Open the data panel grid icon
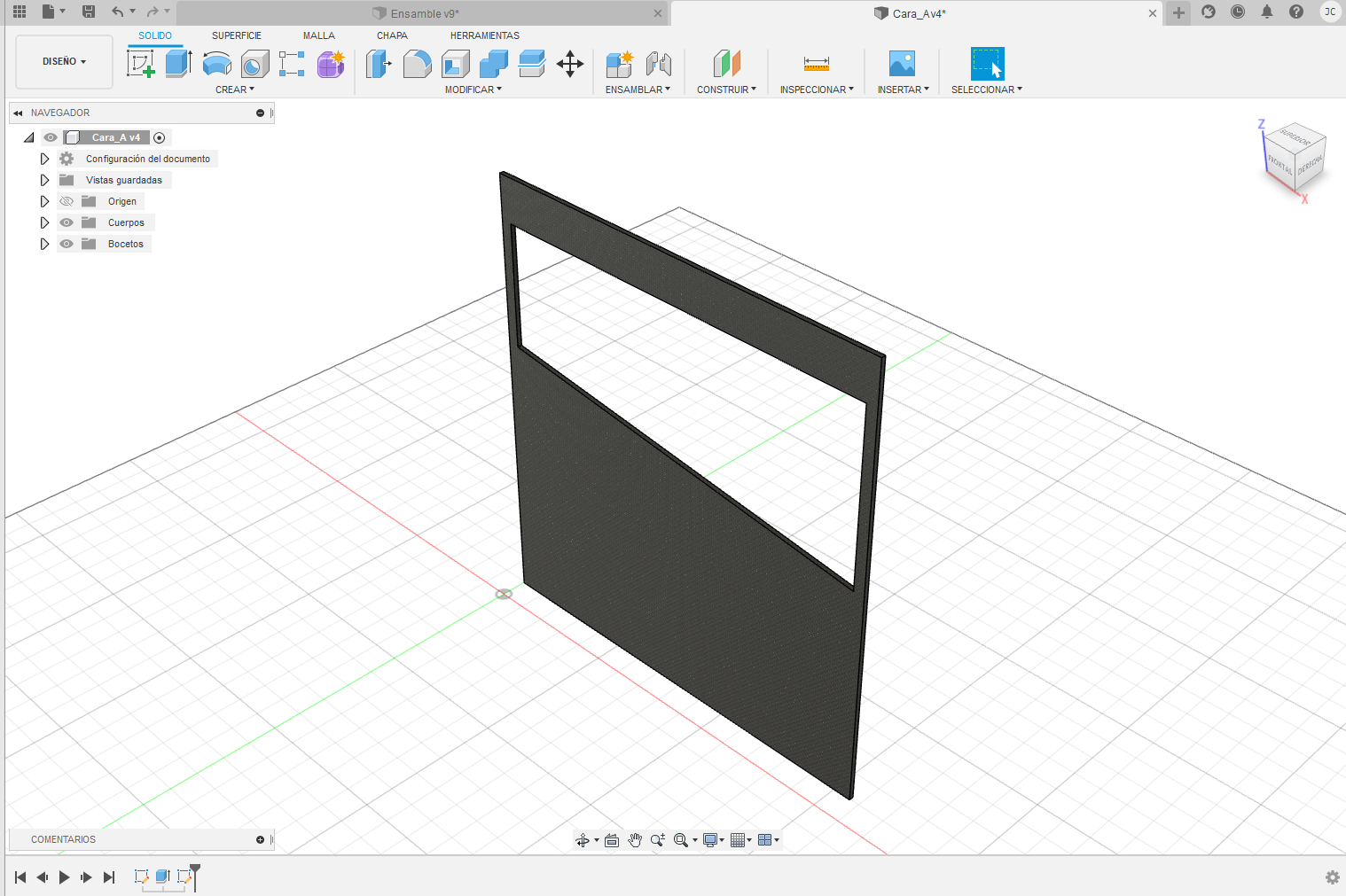Image resolution: width=1346 pixels, height=896 pixels. tap(20, 12)
